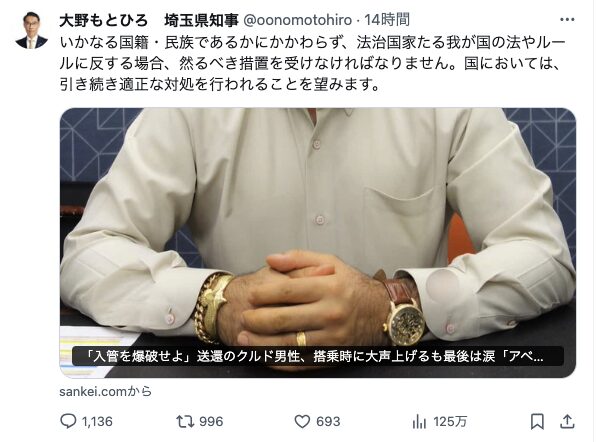Open the @oonomotohiro handle link
This screenshot has height=442, width=596.
pyautogui.click(x=297, y=20)
